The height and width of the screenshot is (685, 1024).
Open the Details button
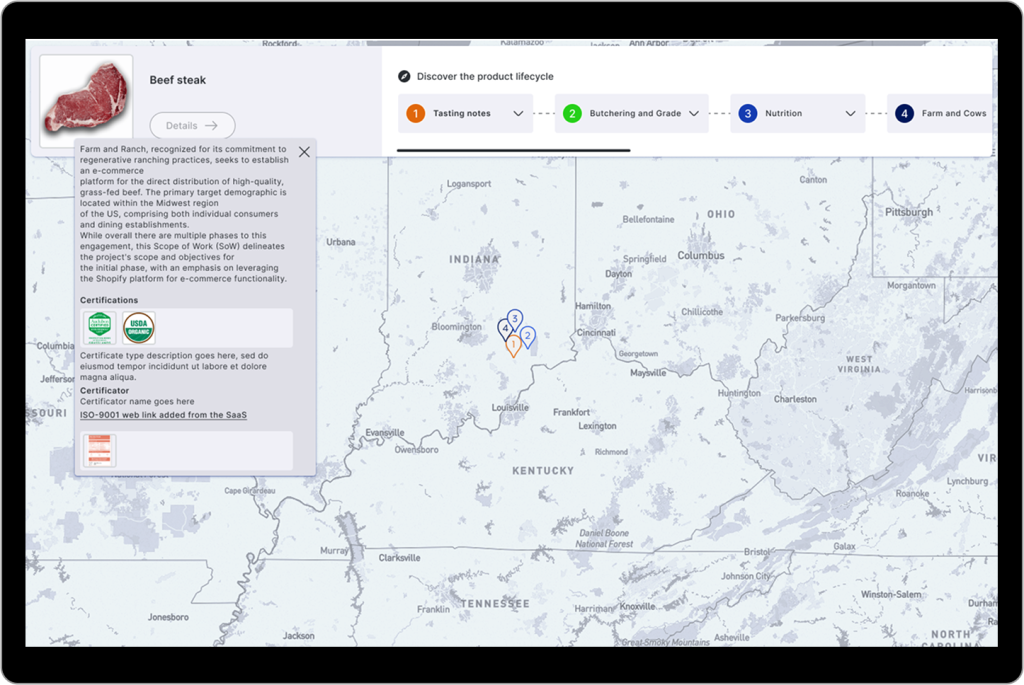coord(192,125)
